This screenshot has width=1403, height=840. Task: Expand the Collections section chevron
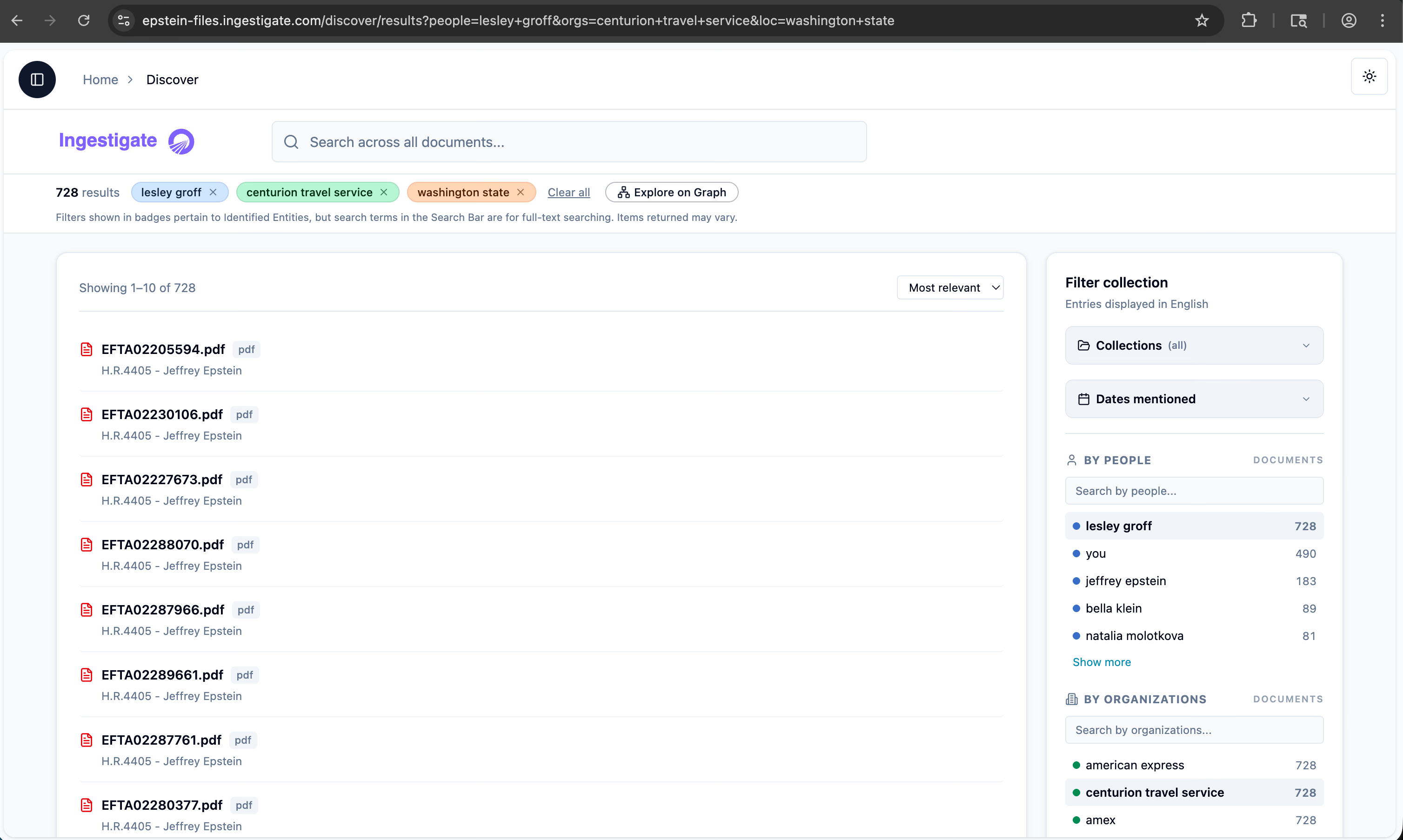tap(1306, 345)
